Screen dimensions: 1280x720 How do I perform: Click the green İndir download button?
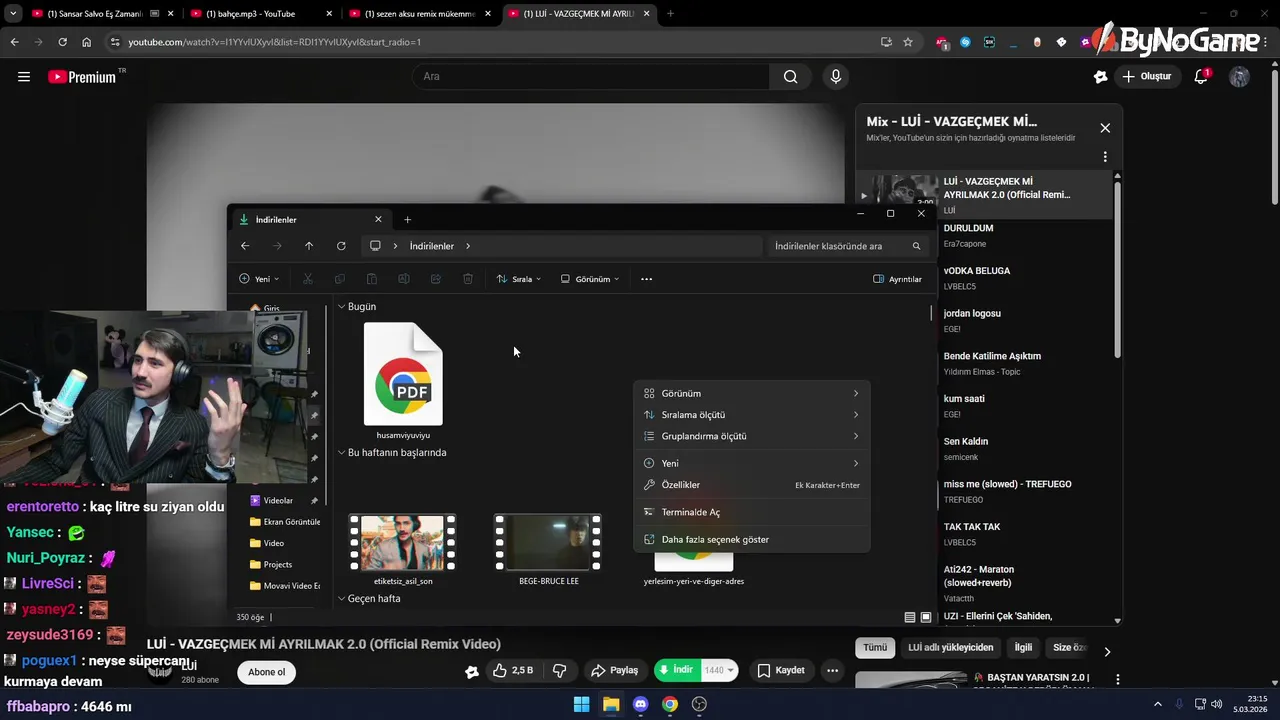tap(677, 671)
